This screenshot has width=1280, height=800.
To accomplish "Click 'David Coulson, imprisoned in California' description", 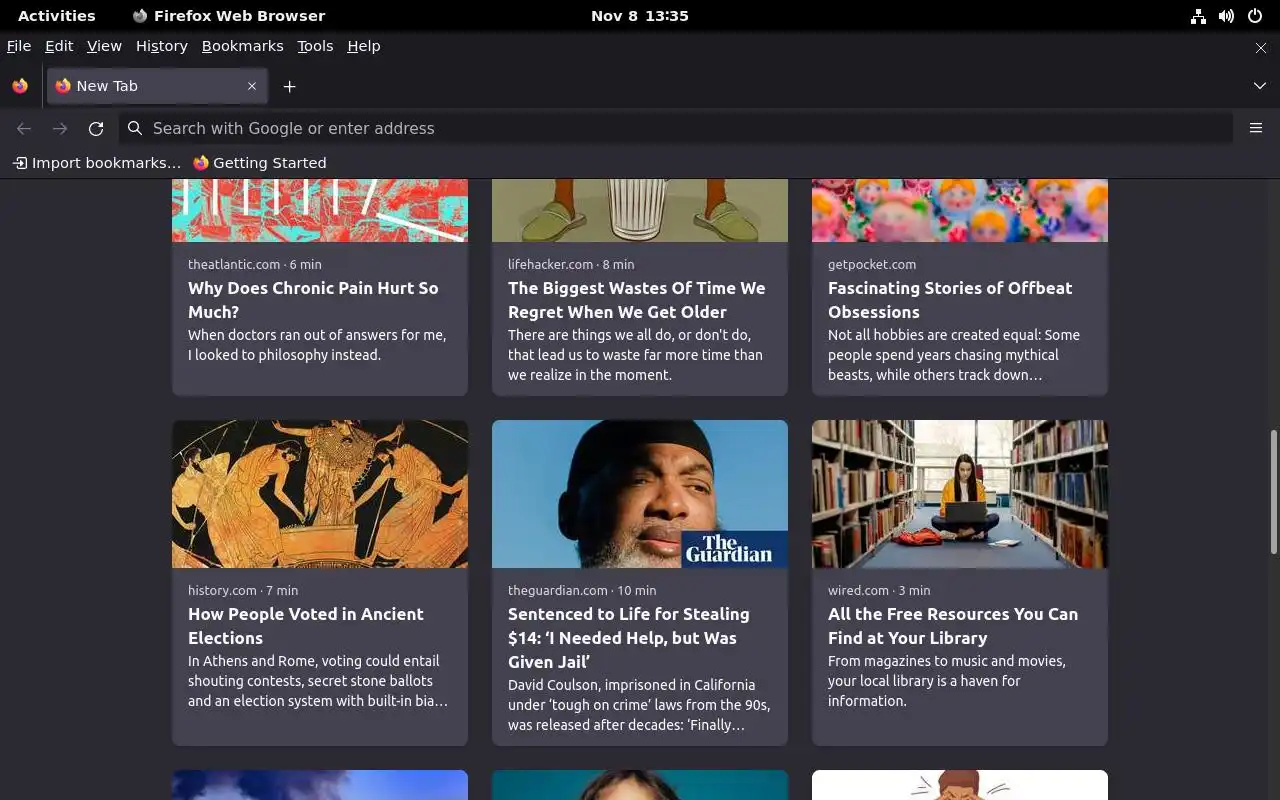I will point(639,705).
